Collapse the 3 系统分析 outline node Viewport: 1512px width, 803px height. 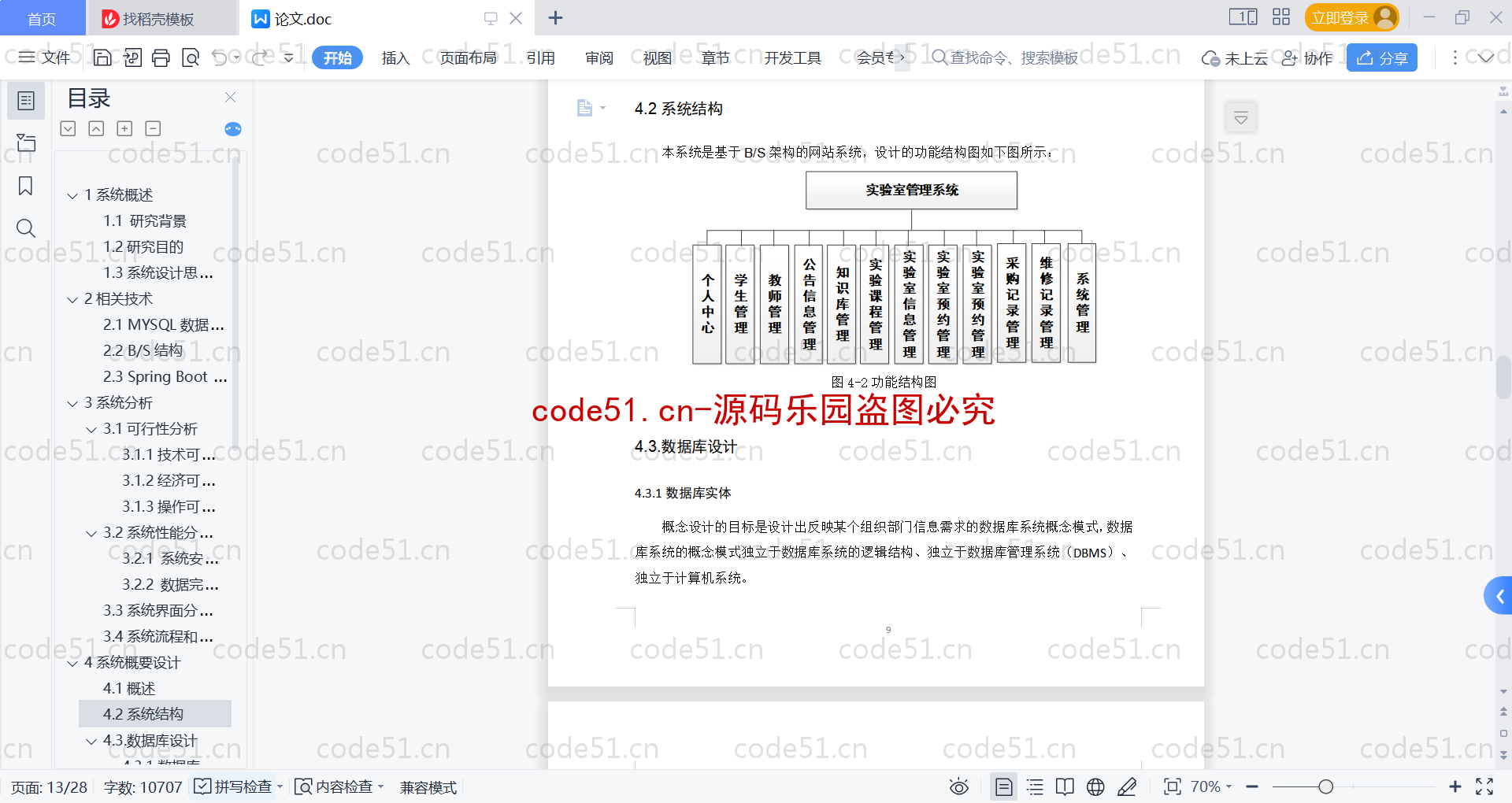[72, 403]
